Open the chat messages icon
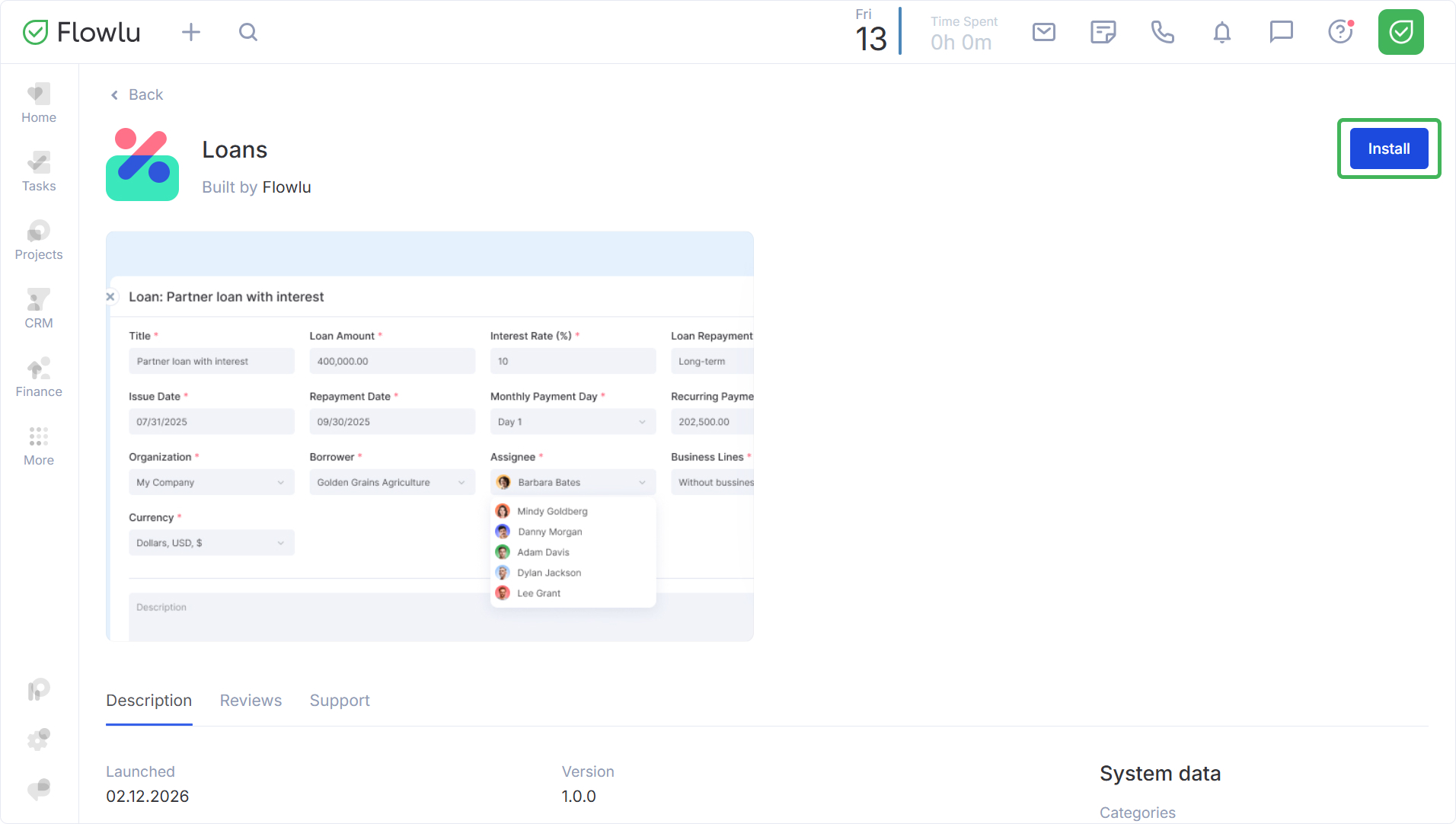The image size is (1456, 824). [x=1281, y=32]
